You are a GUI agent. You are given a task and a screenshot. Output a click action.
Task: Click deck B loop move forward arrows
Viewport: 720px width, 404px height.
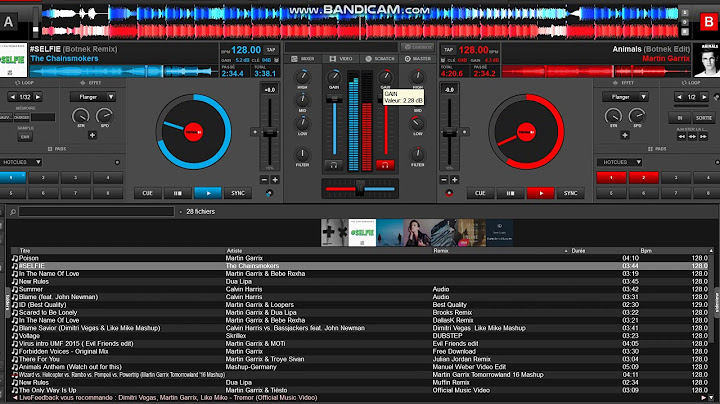(703, 137)
